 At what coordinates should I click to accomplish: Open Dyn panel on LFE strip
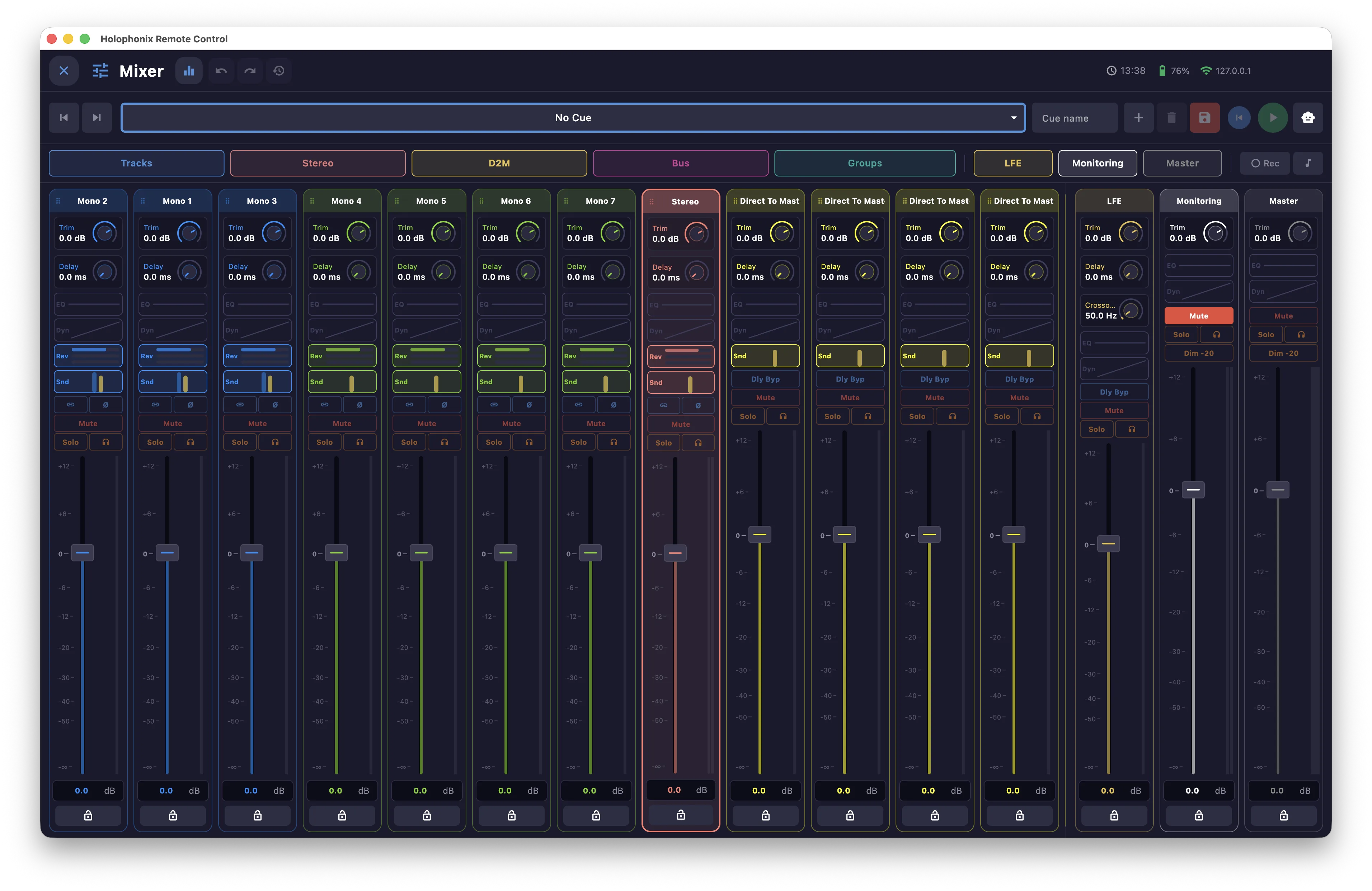[1114, 369]
